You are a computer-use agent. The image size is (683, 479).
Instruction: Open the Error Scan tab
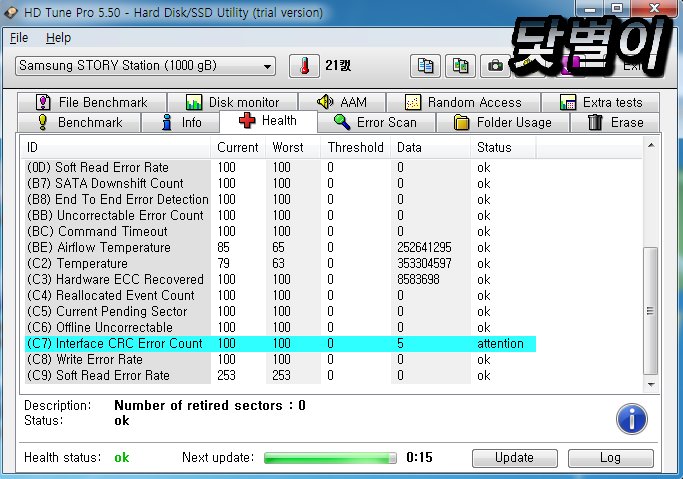[376, 122]
